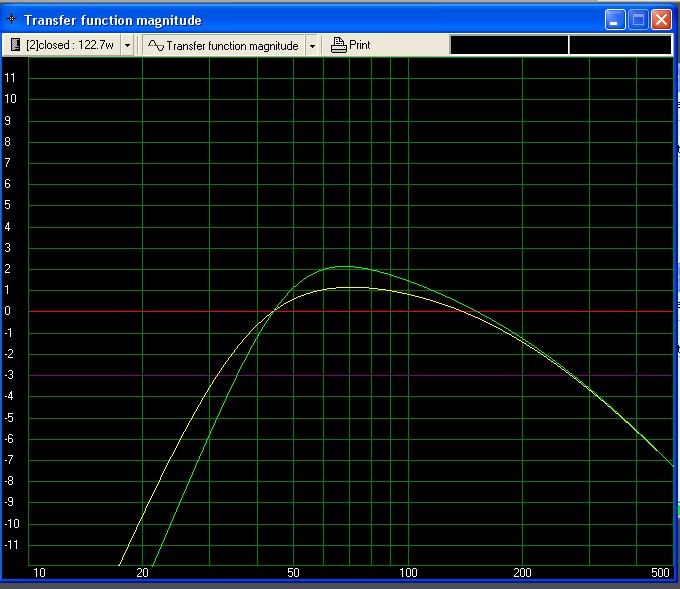Image resolution: width=680 pixels, height=589 pixels.
Task: Minimize the Transfer function magnitude window
Action: coord(615,20)
